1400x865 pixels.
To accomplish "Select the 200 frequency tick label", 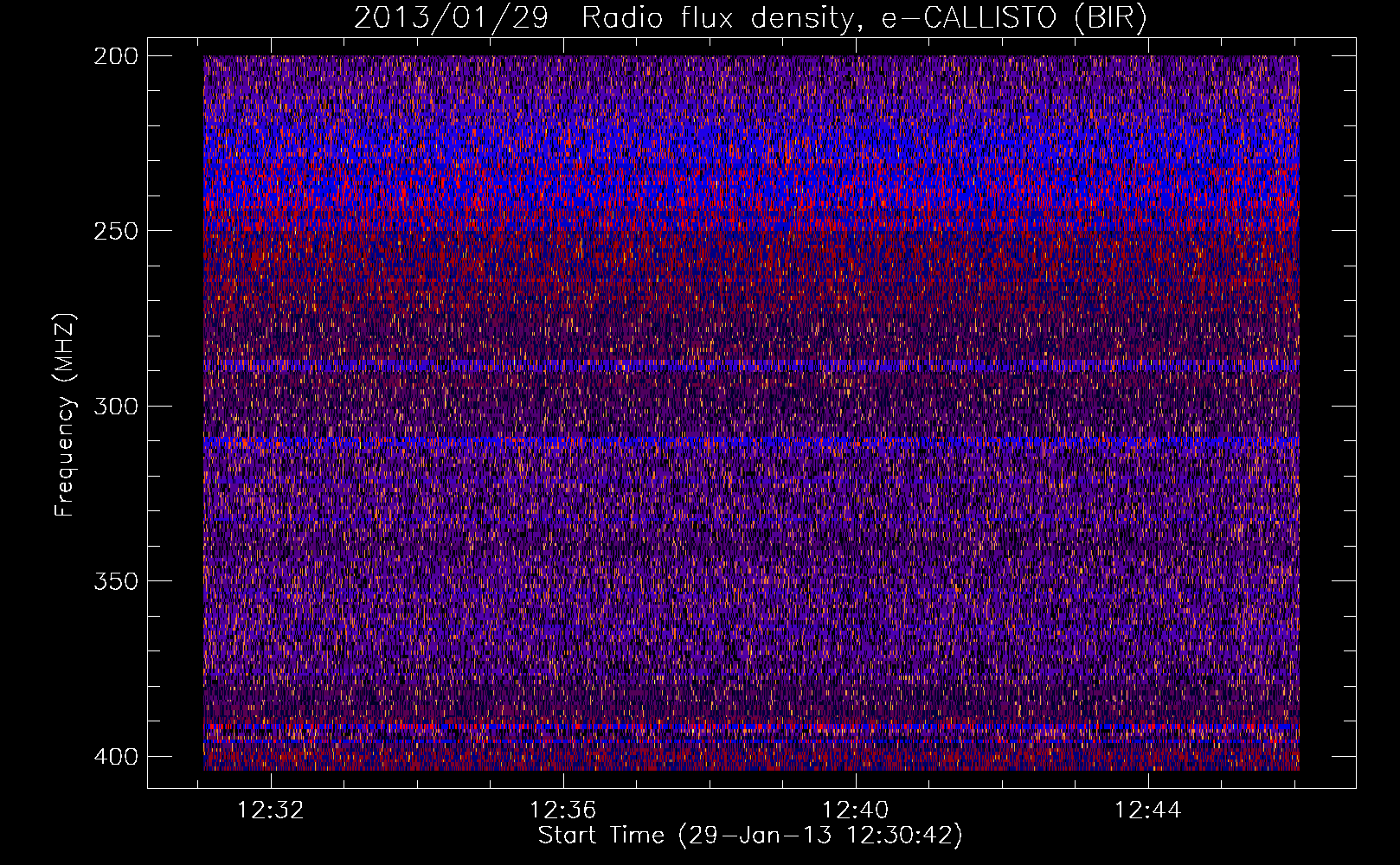I will tap(115, 56).
